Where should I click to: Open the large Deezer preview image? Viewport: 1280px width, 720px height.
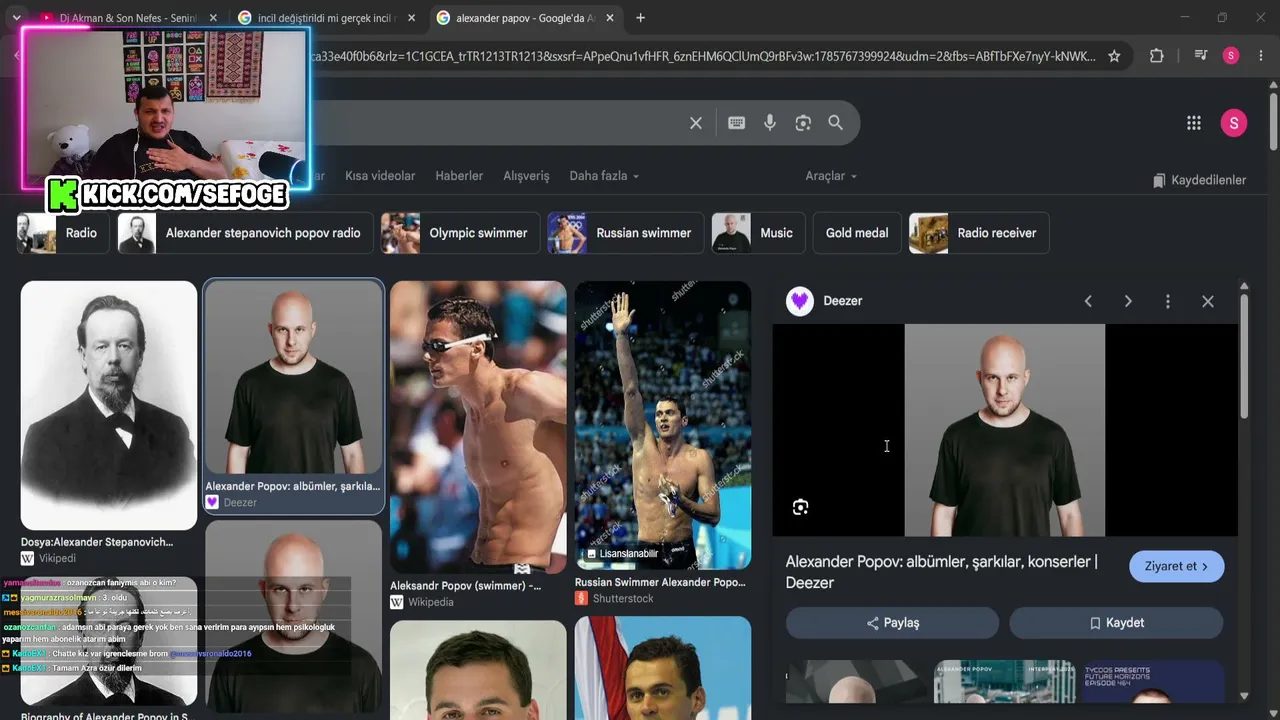[x=1005, y=430]
